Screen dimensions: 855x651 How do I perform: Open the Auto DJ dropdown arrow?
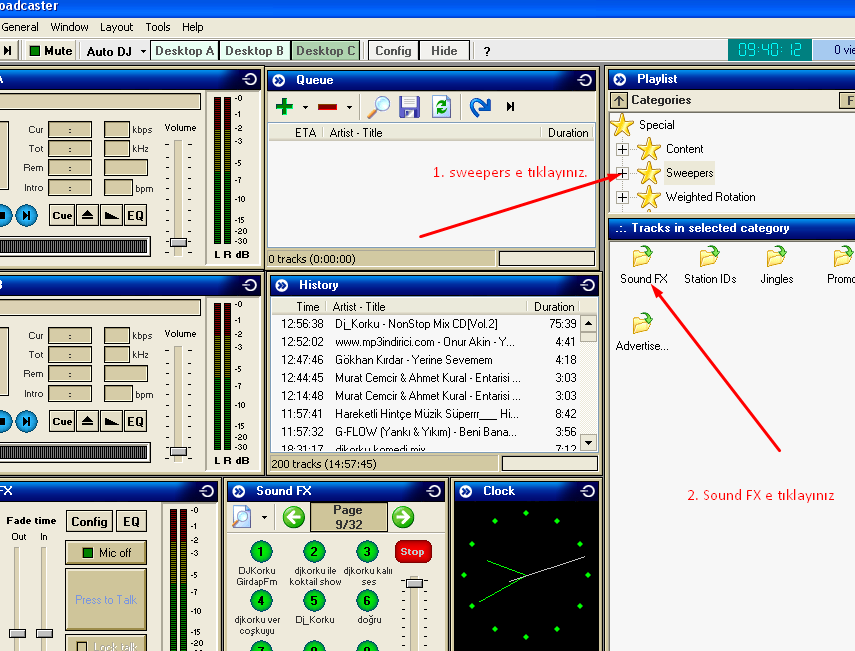point(143,51)
